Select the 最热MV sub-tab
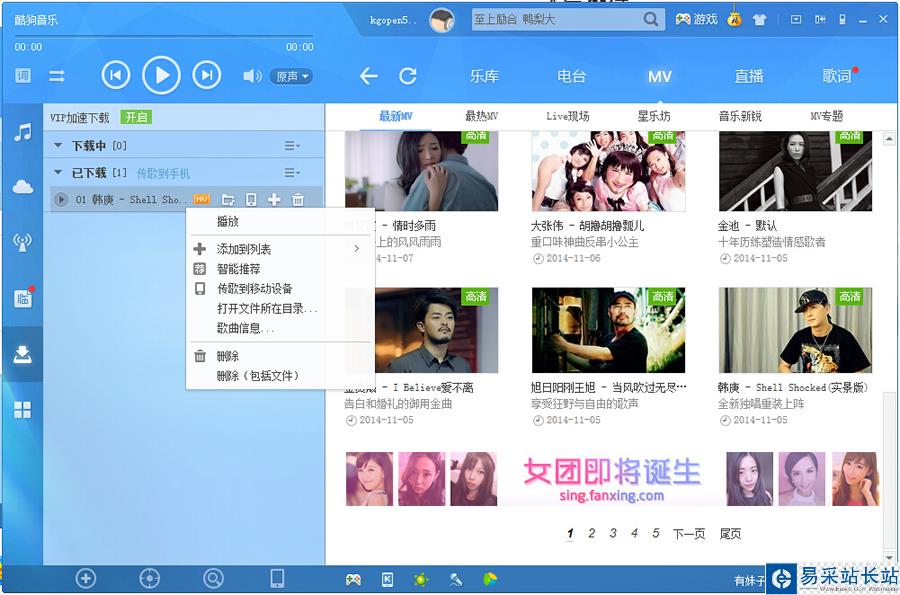The height and width of the screenshot is (595, 900). coord(481,116)
